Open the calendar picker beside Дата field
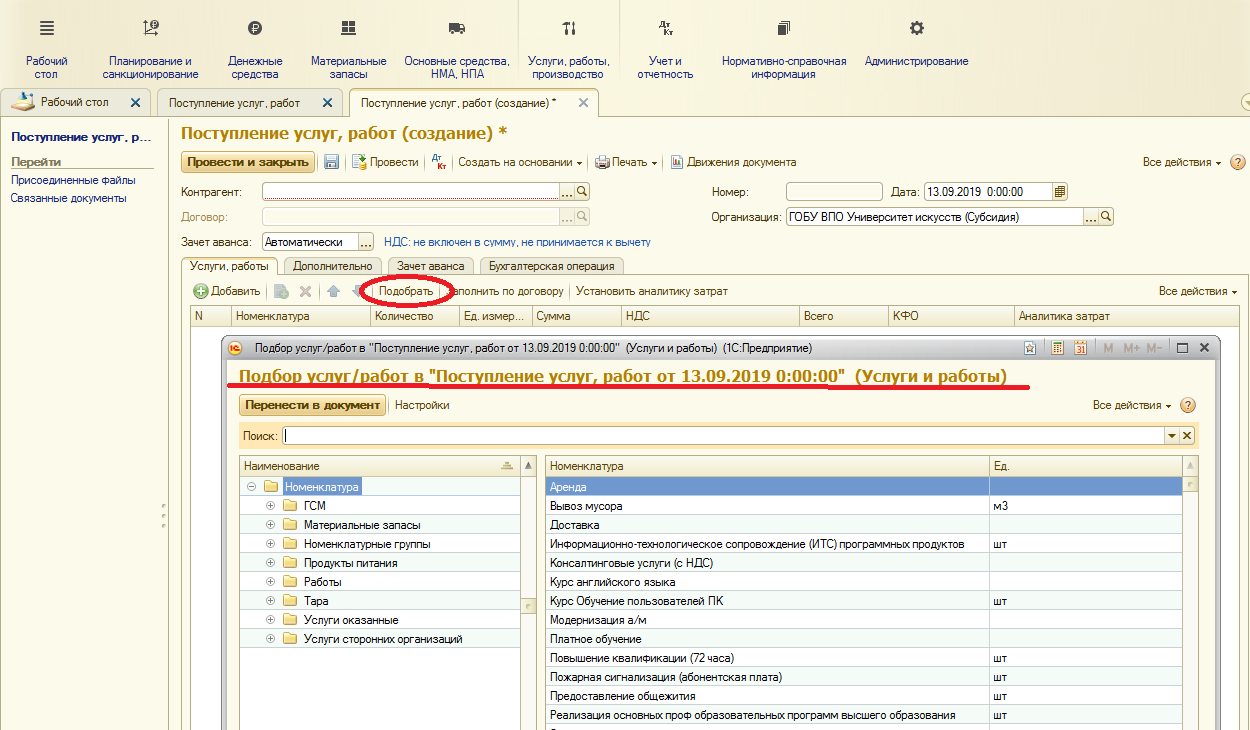1250x730 pixels. point(1060,192)
